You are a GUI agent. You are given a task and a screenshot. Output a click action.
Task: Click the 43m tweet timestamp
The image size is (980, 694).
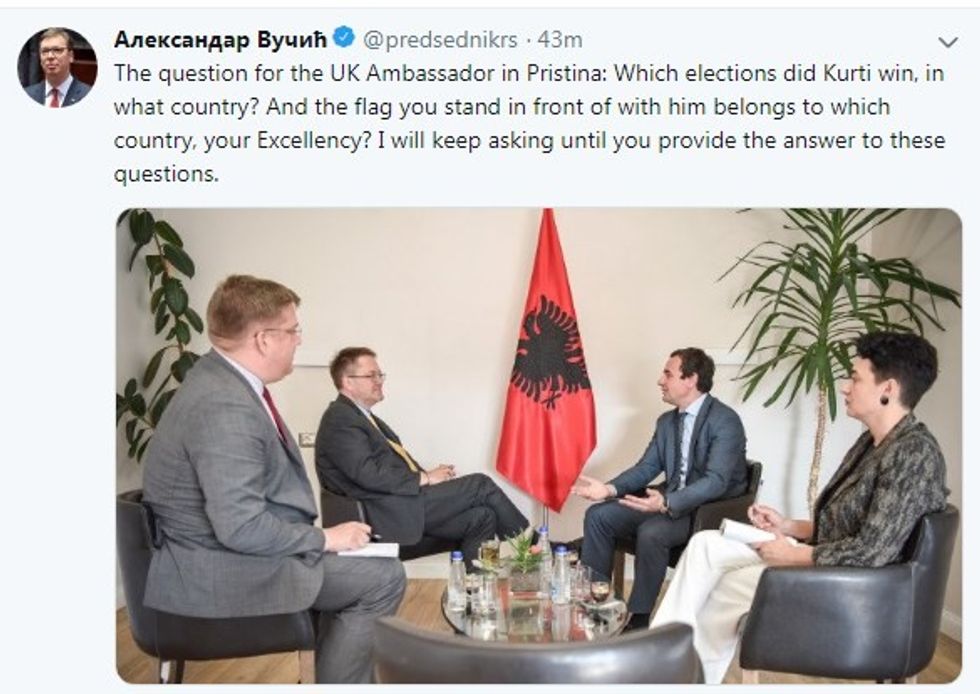560,40
